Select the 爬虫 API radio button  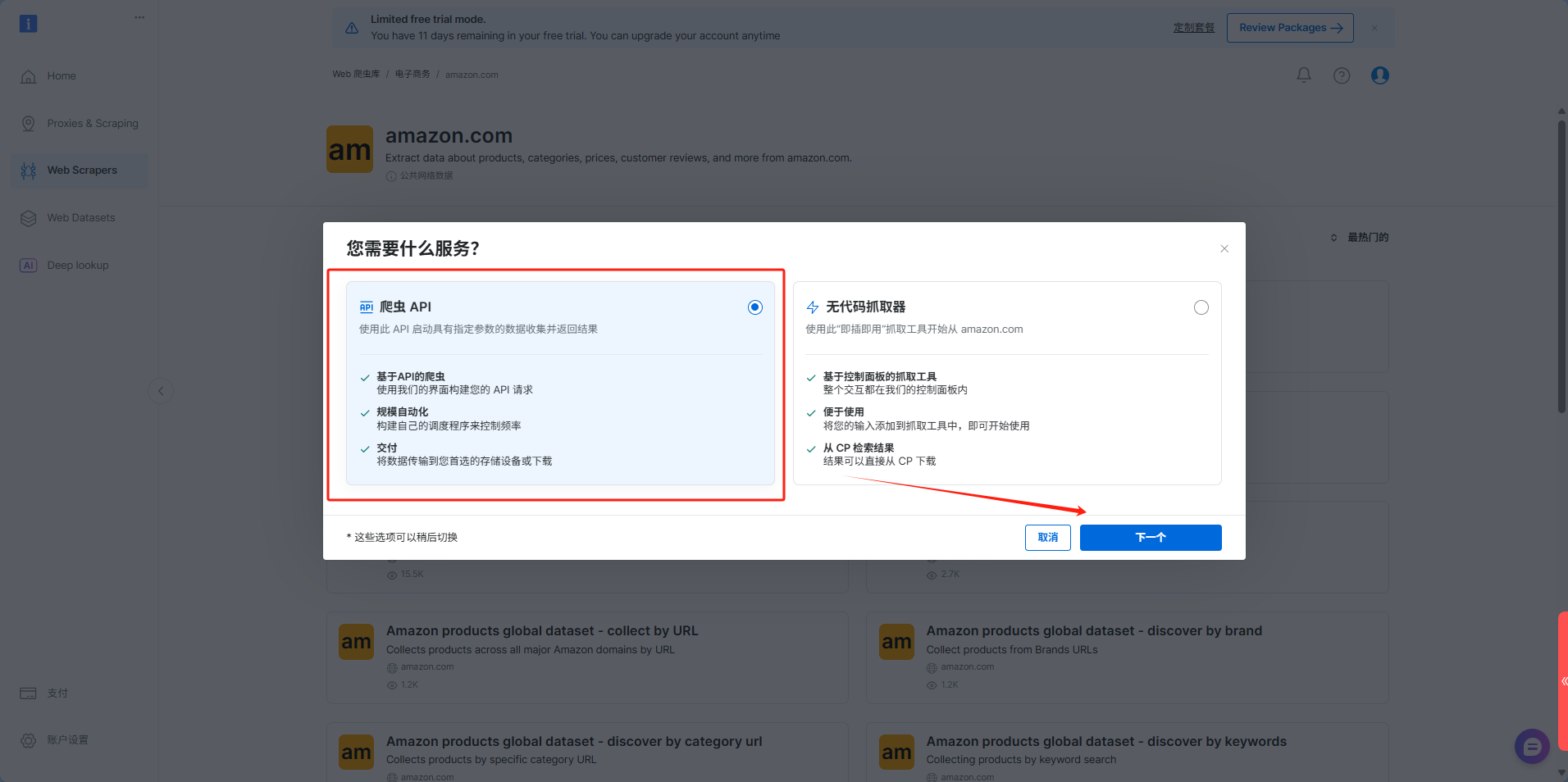coord(754,307)
